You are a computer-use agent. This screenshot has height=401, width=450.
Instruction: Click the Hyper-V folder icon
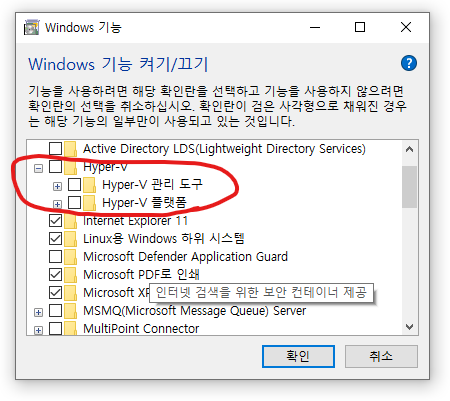(70, 166)
